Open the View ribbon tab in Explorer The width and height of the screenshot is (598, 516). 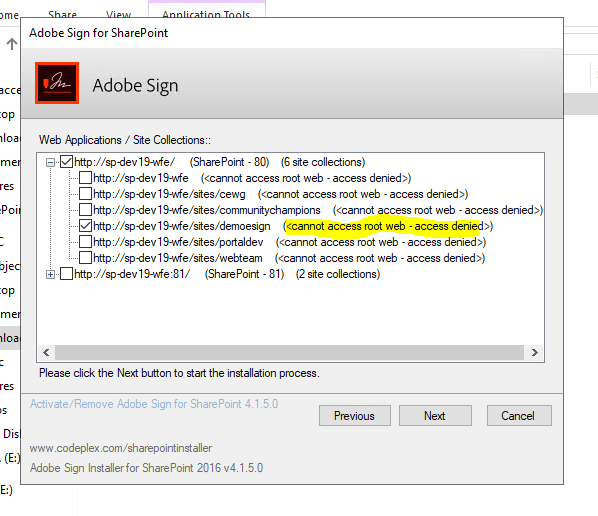point(119,14)
